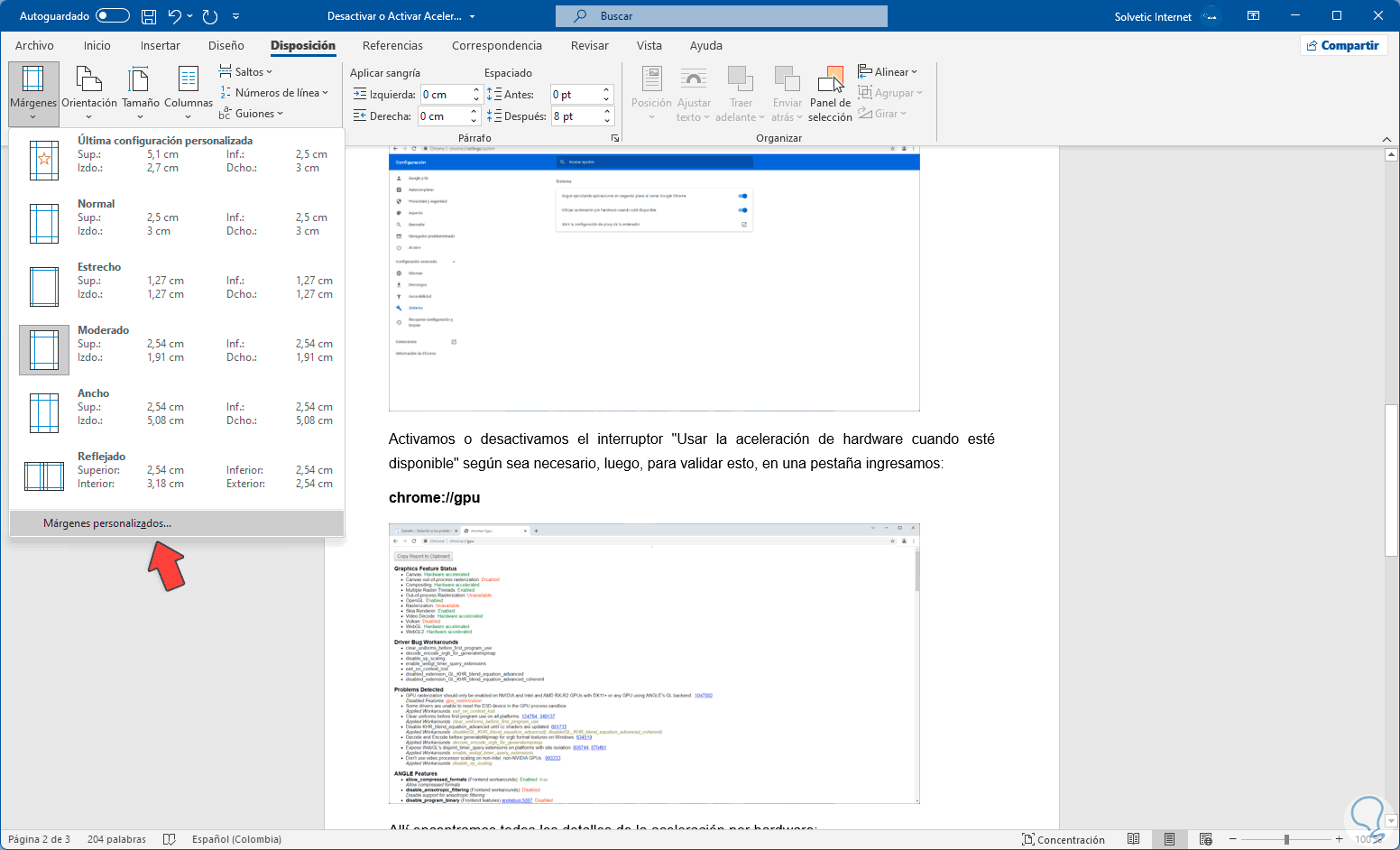Expand the Saltos dropdown
Viewport: 1400px width, 850px height.
(245, 72)
